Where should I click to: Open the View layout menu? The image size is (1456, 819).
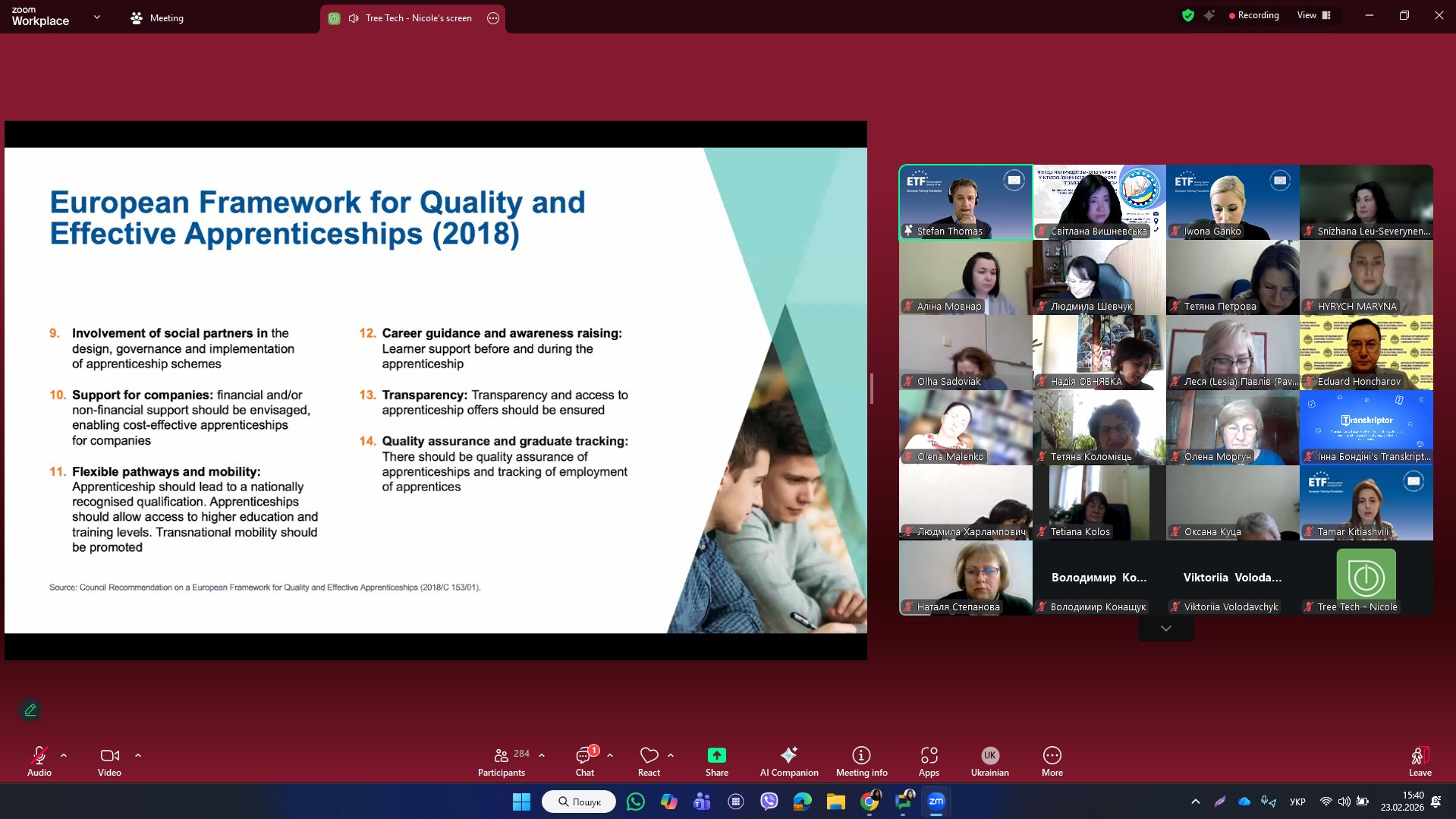click(x=1313, y=15)
